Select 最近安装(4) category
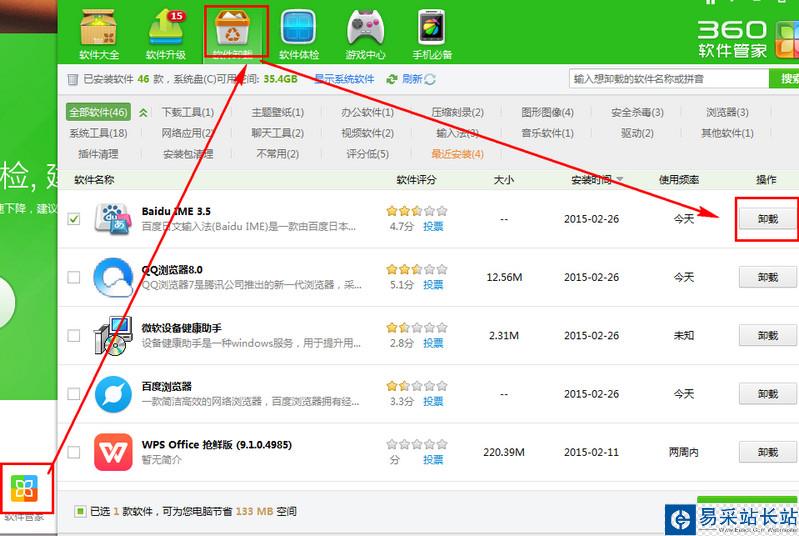 (457, 154)
